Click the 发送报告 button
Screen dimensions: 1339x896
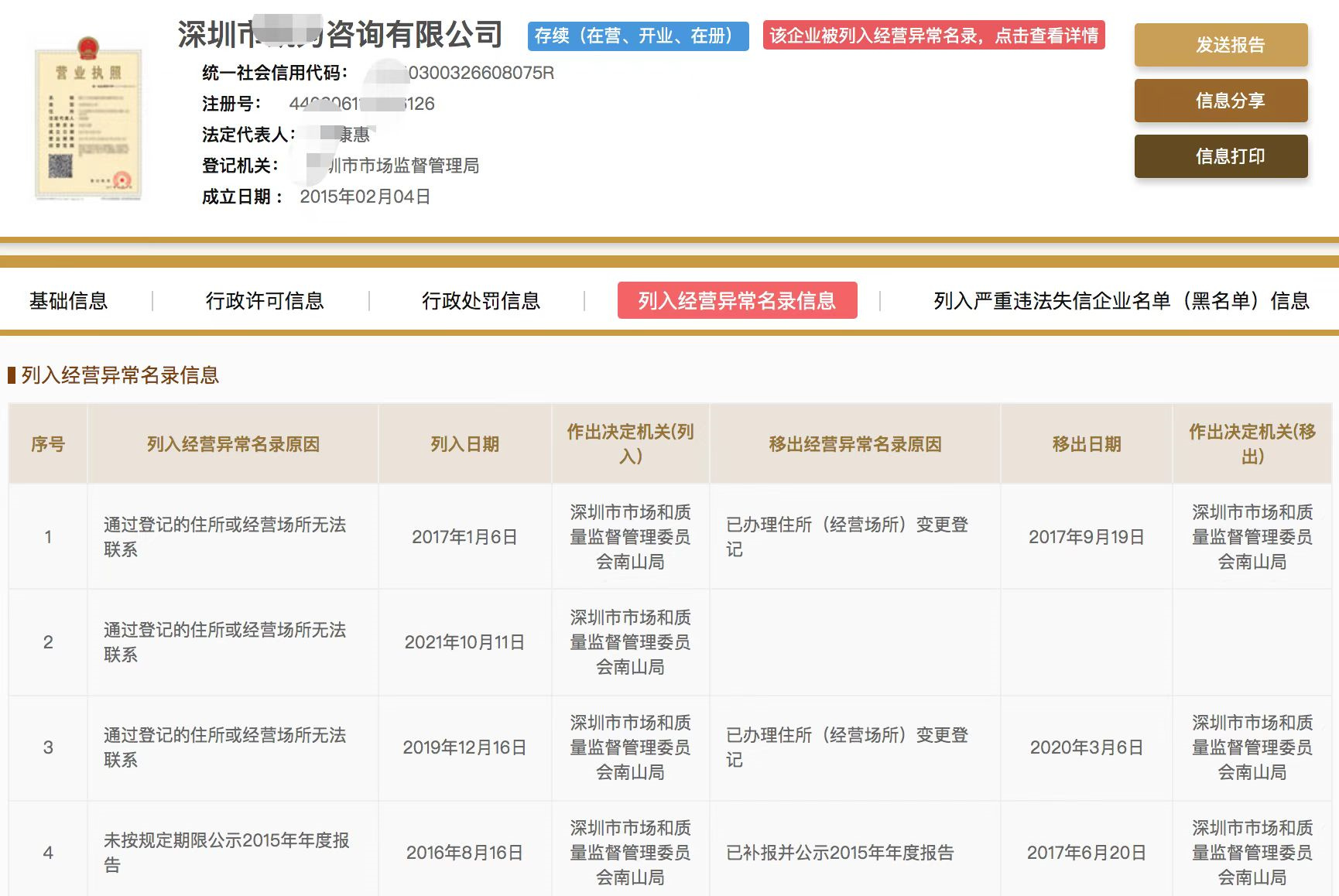coord(1221,45)
